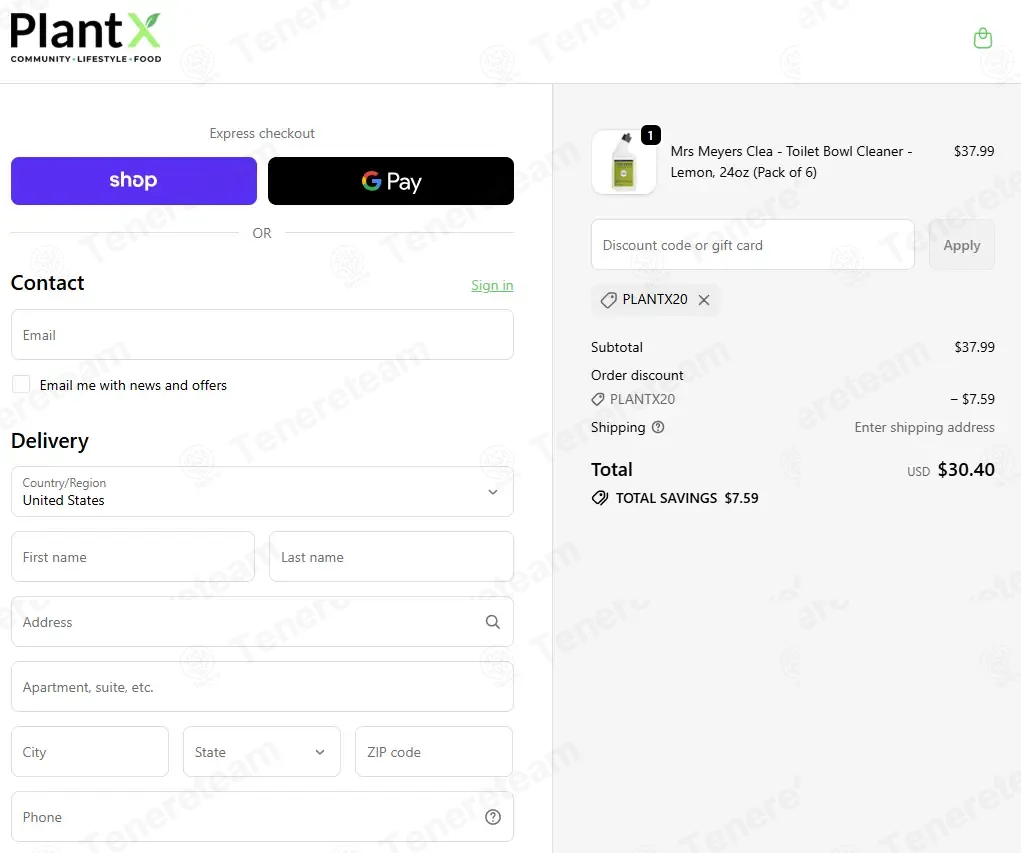Pay with Shop express checkout
This screenshot has width=1021, height=853.
(x=134, y=181)
